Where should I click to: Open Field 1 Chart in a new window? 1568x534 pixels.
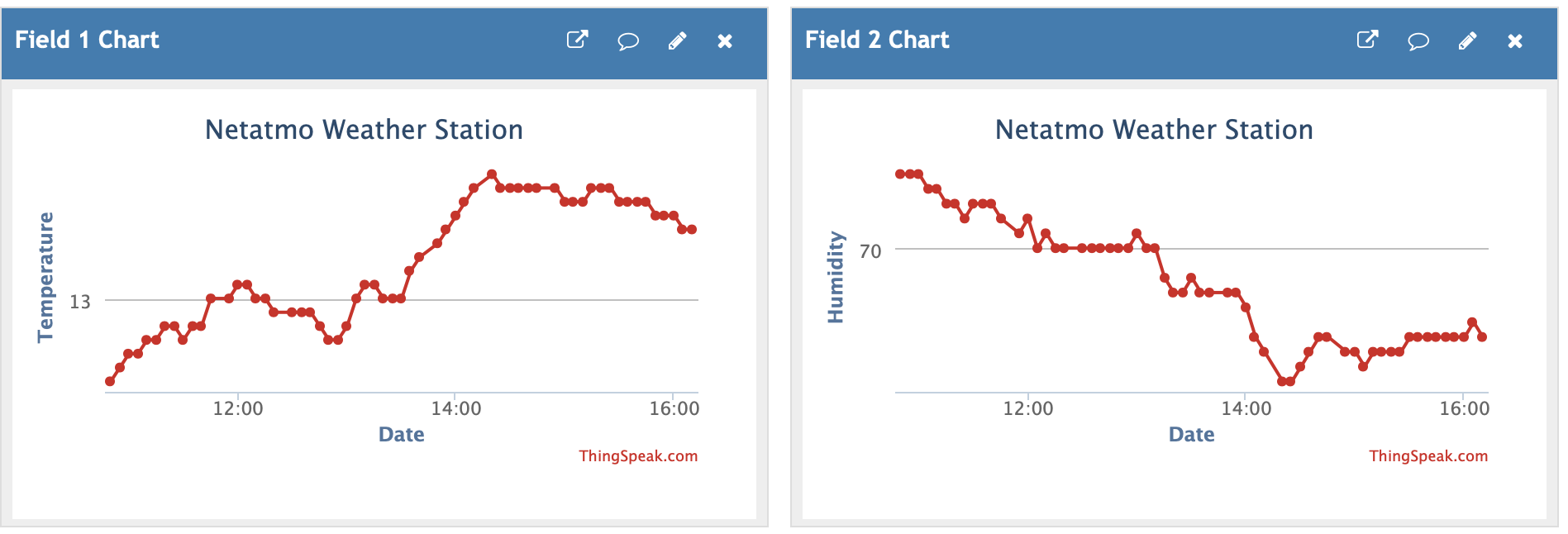click(x=577, y=40)
